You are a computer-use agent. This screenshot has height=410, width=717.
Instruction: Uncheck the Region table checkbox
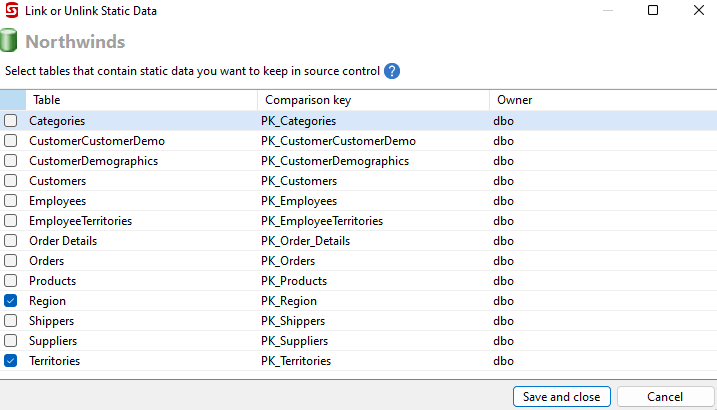click(11, 301)
